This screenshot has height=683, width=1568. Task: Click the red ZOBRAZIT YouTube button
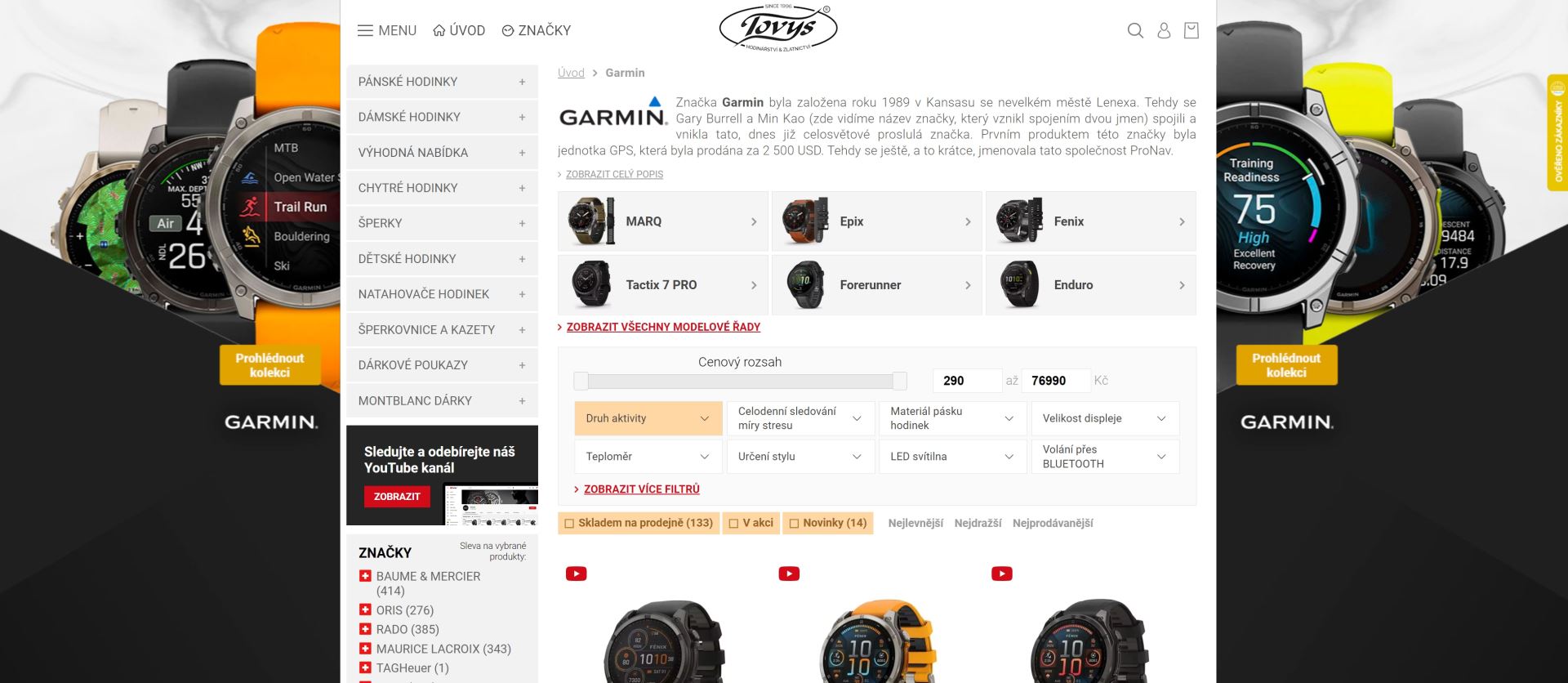click(397, 497)
